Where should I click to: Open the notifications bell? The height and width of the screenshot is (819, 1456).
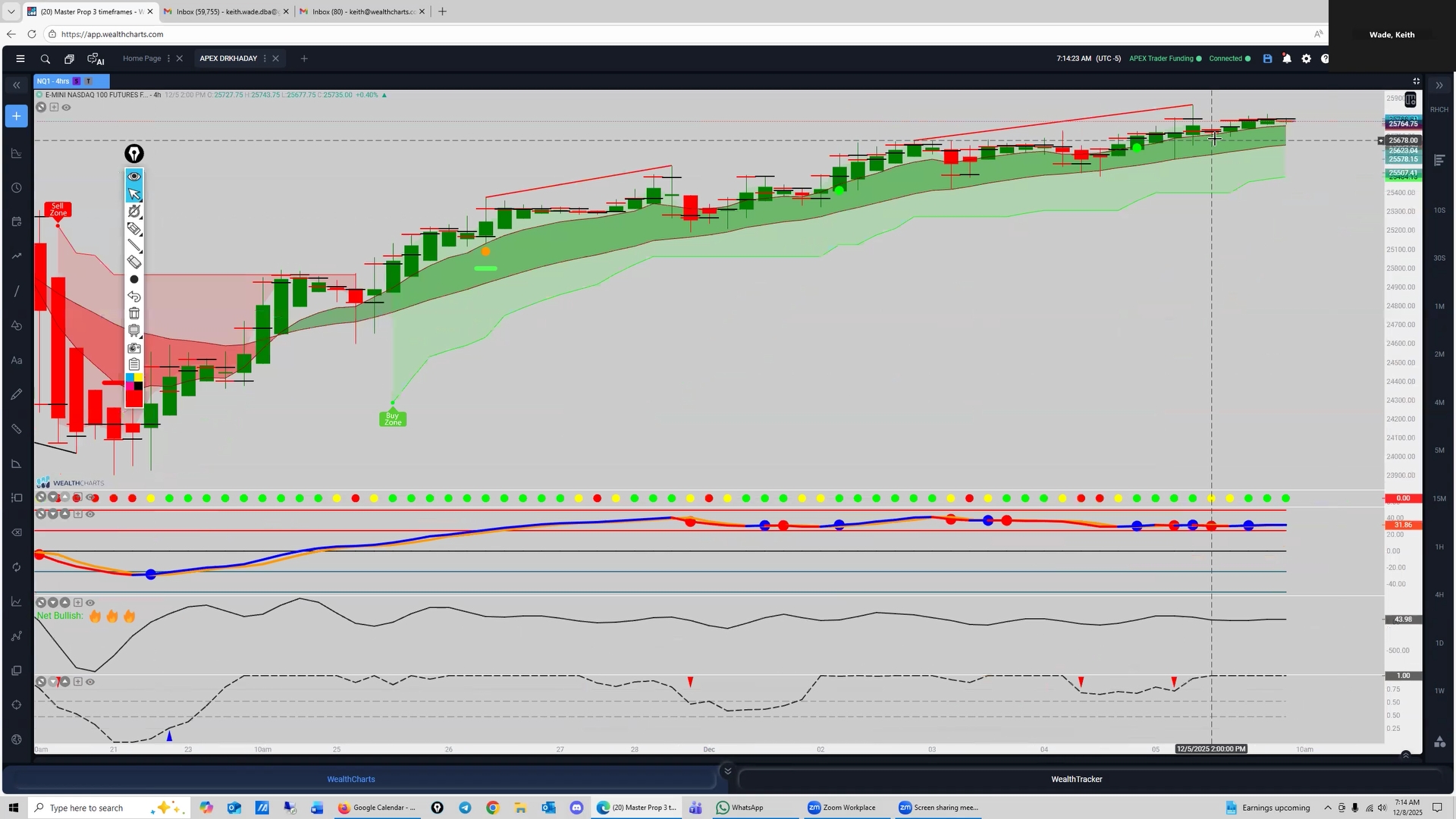click(x=1287, y=59)
